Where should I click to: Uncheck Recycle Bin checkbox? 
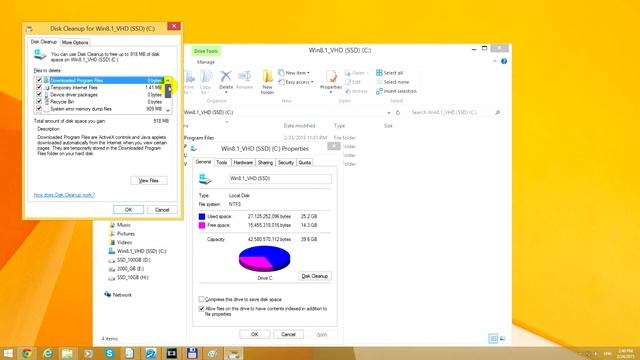(x=39, y=102)
